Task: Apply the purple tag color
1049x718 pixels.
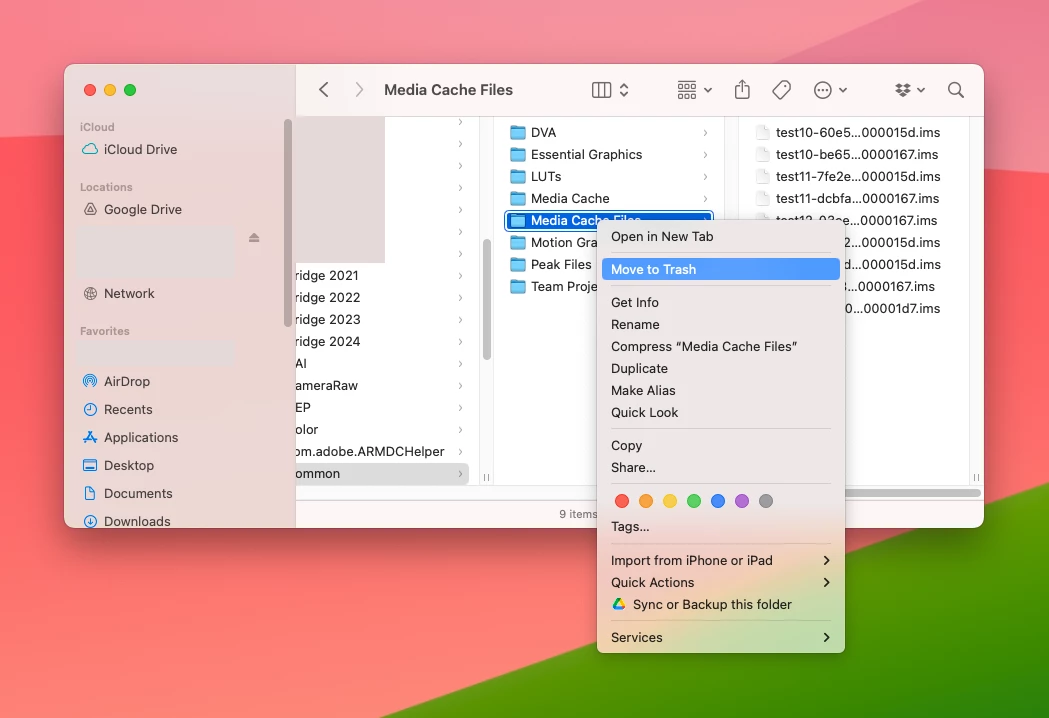Action: (742, 501)
